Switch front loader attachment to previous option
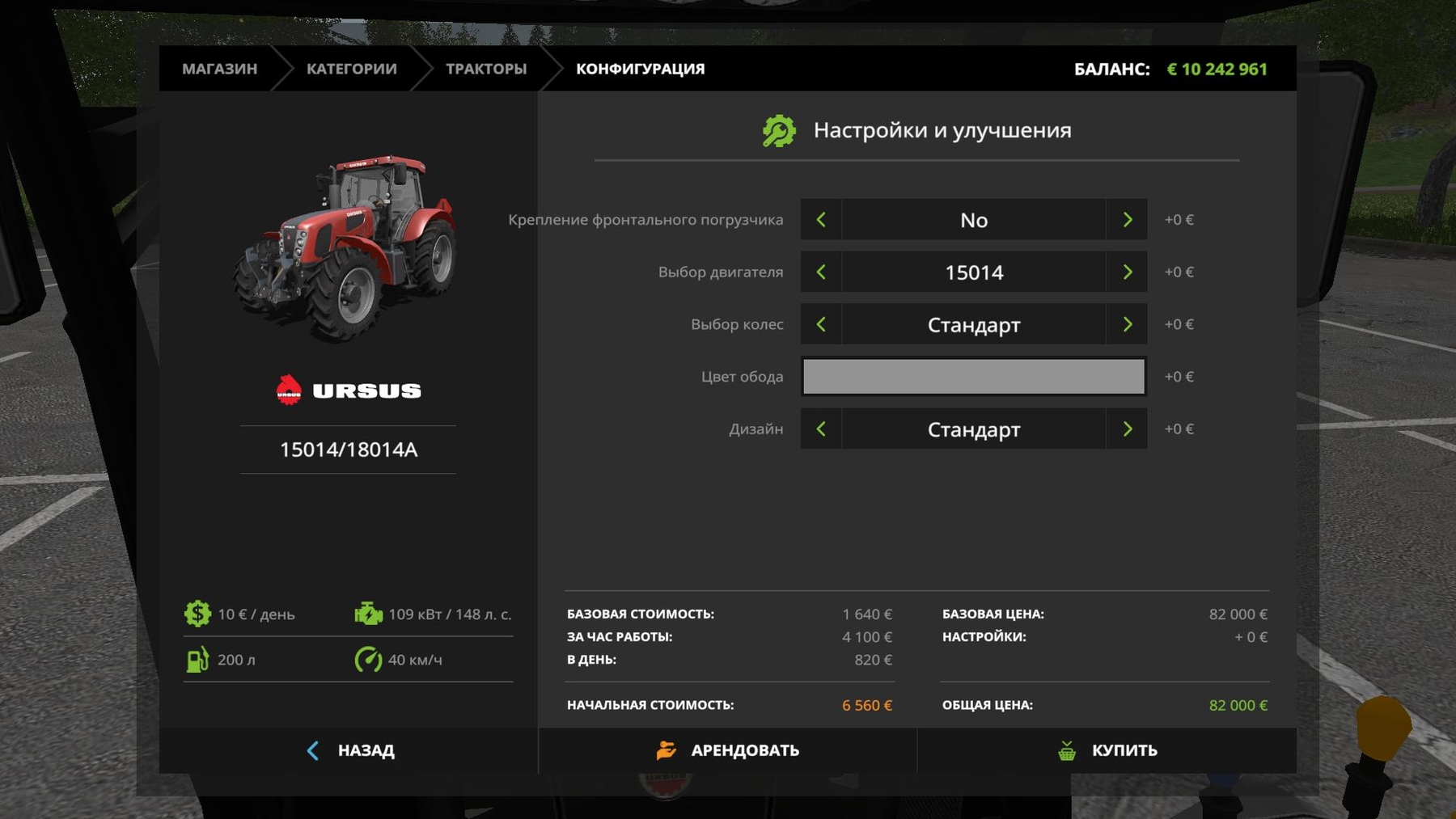The width and height of the screenshot is (1456, 819). 821,220
